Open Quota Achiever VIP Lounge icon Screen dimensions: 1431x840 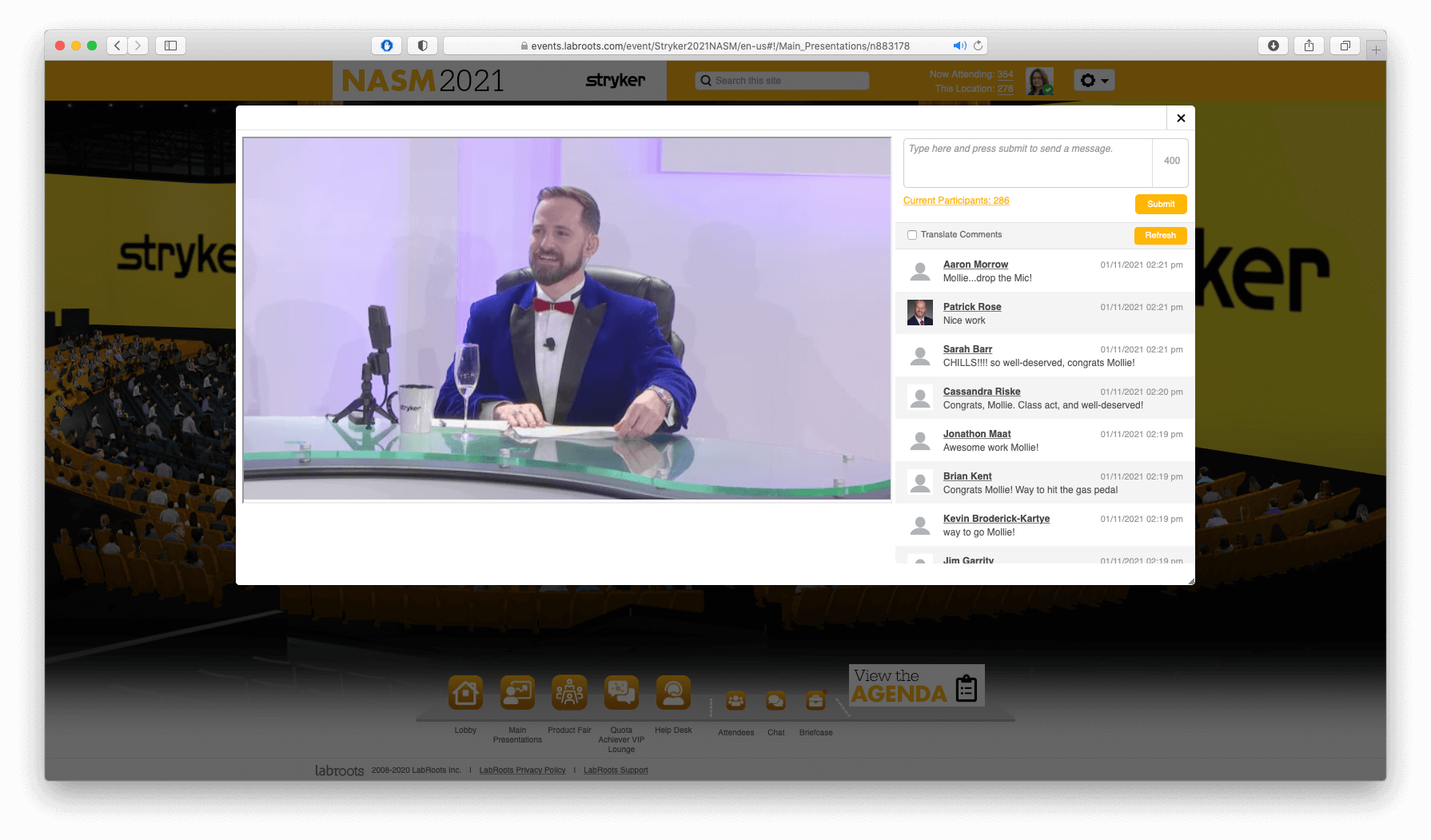[x=621, y=692]
